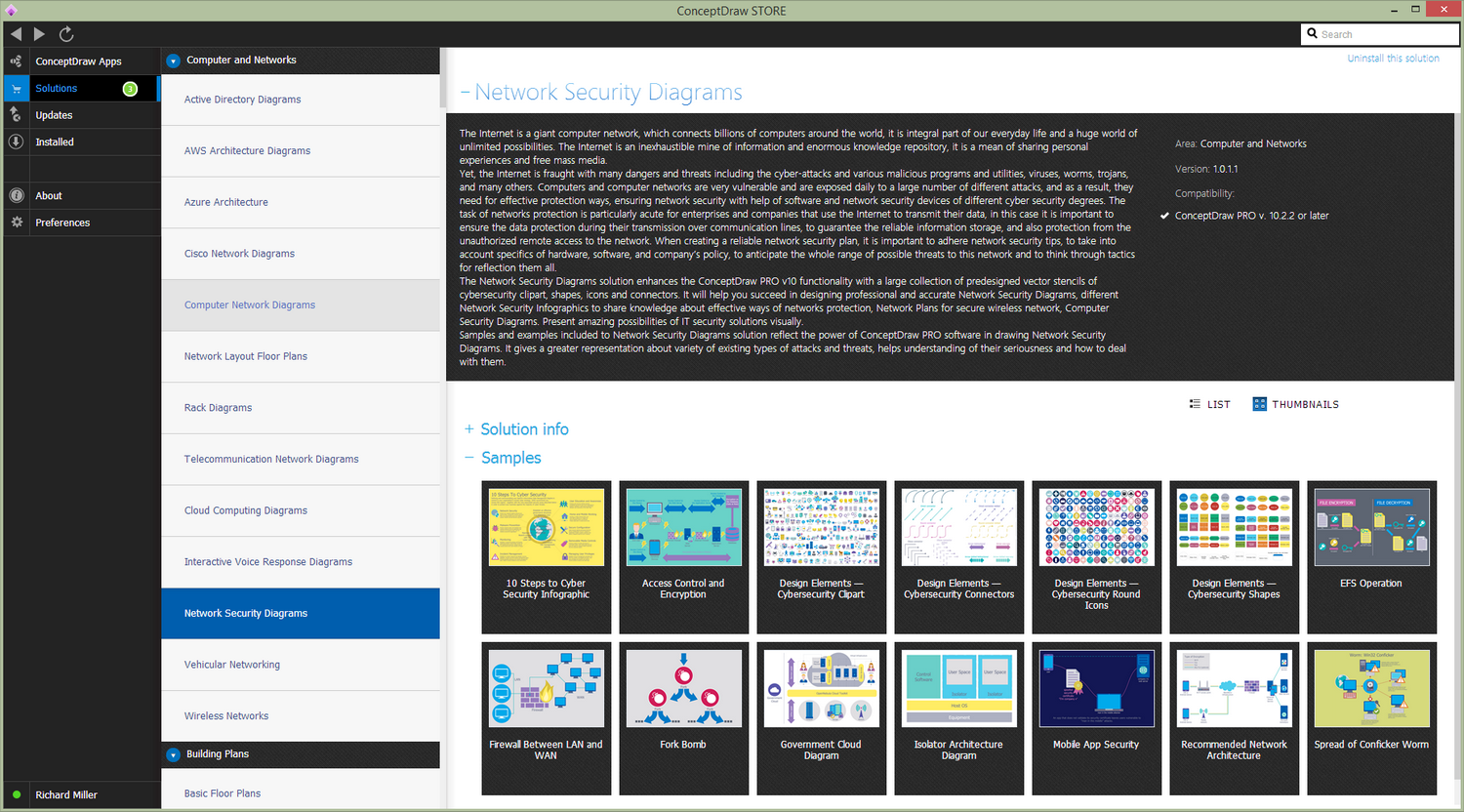Open Spread of Conficker Worm sample
The image size is (1464, 812).
pos(1372,717)
